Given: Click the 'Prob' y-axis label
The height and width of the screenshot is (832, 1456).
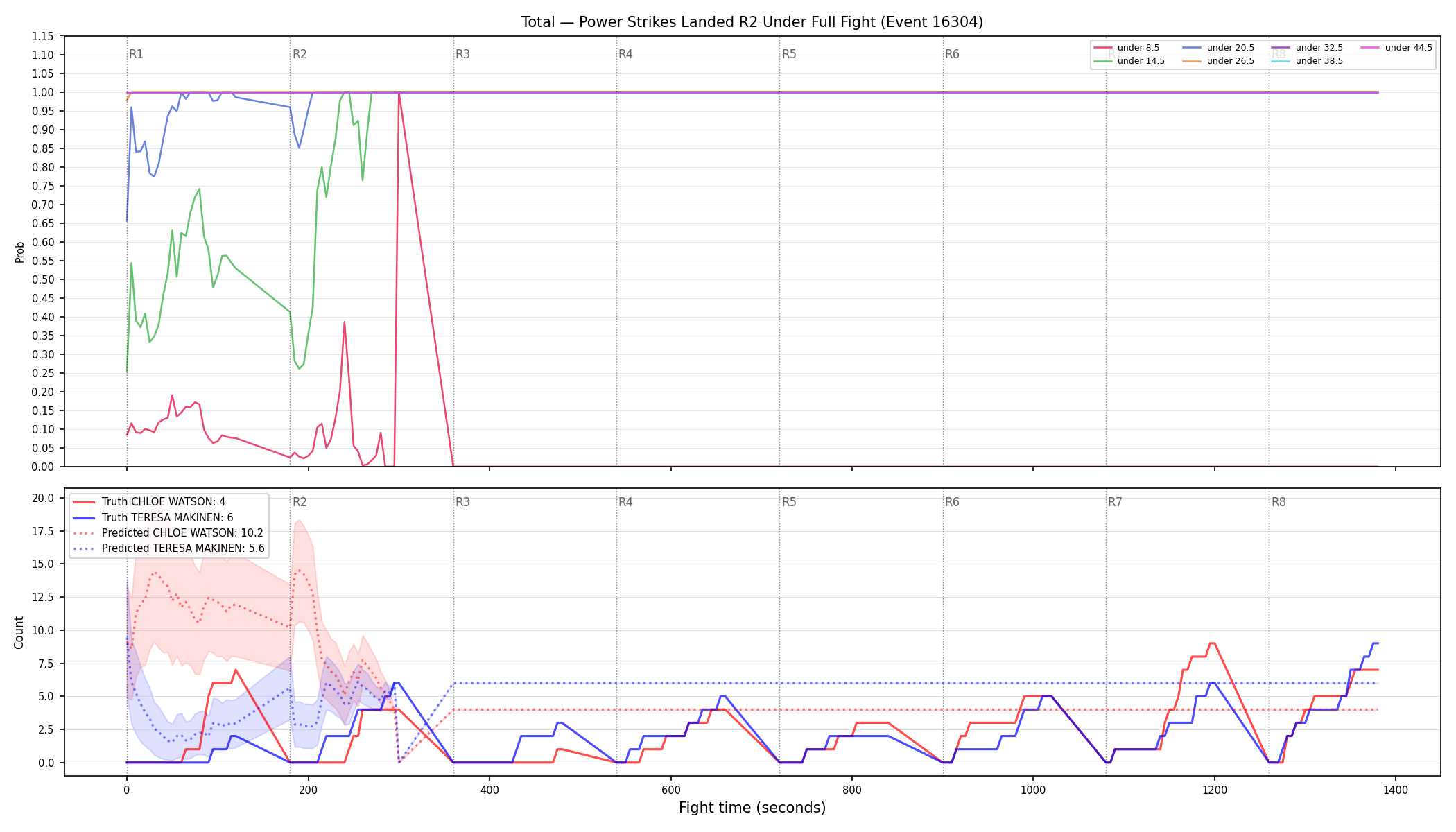Looking at the screenshot, I should (x=20, y=252).
